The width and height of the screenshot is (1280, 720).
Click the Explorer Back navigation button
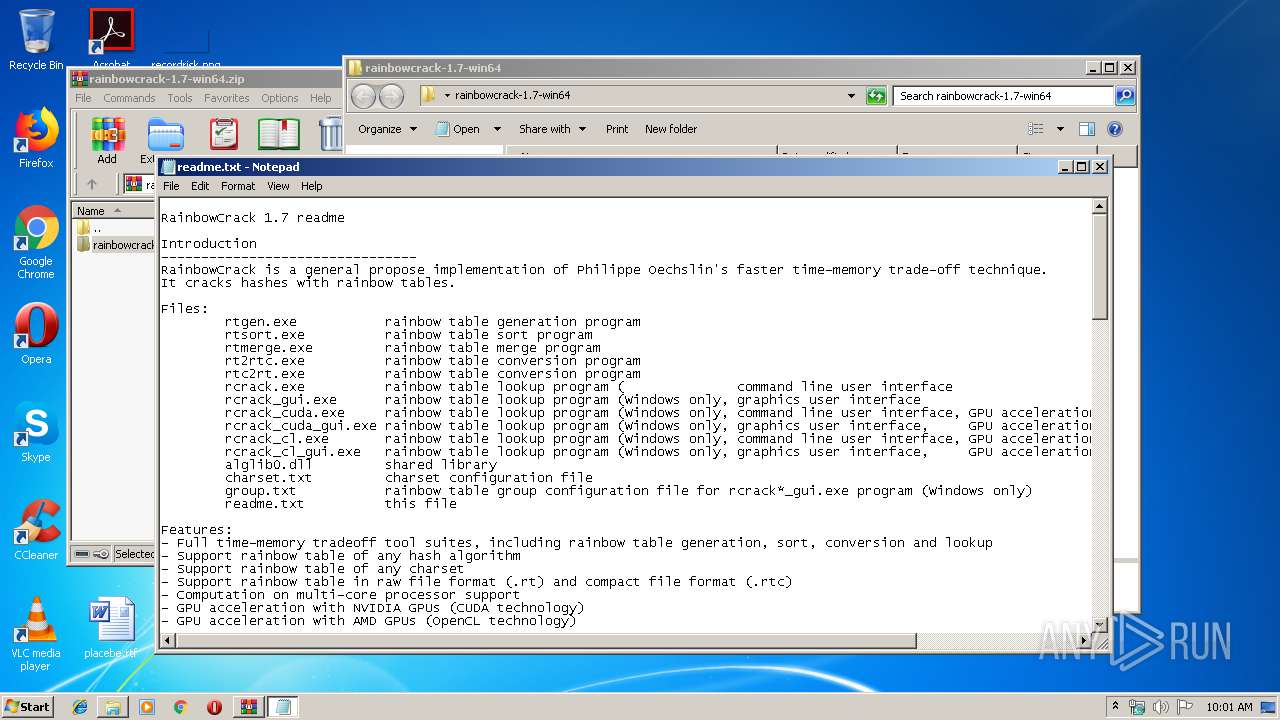click(x=363, y=96)
